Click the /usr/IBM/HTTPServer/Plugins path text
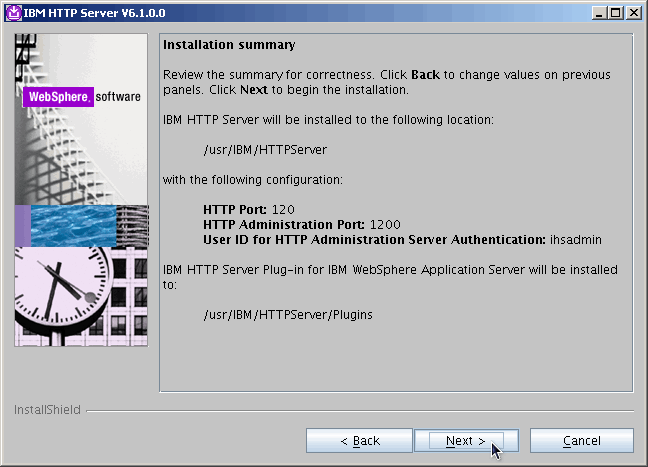 287,314
